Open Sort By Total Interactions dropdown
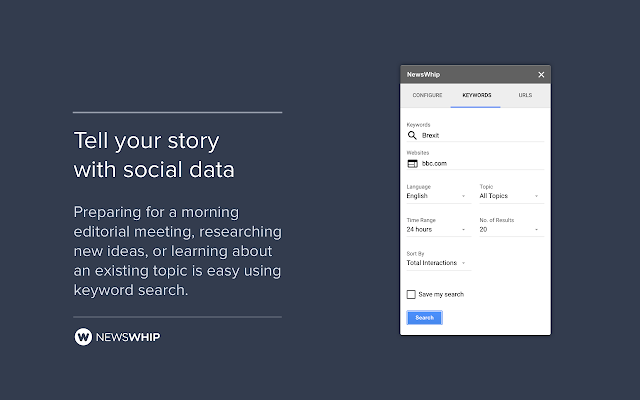The image size is (640, 400). coord(439,262)
